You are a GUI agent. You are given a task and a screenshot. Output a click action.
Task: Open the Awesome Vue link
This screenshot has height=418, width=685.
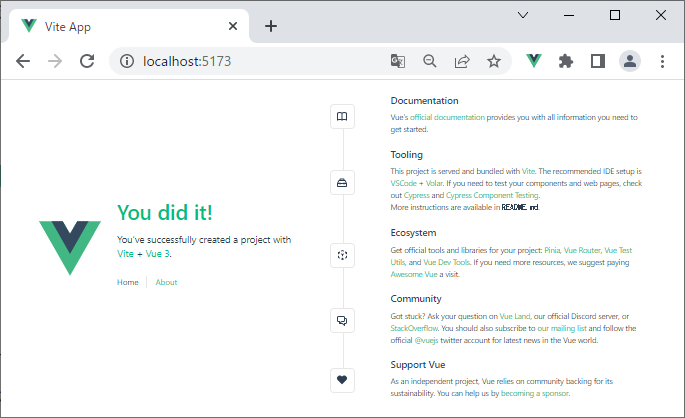(414, 274)
